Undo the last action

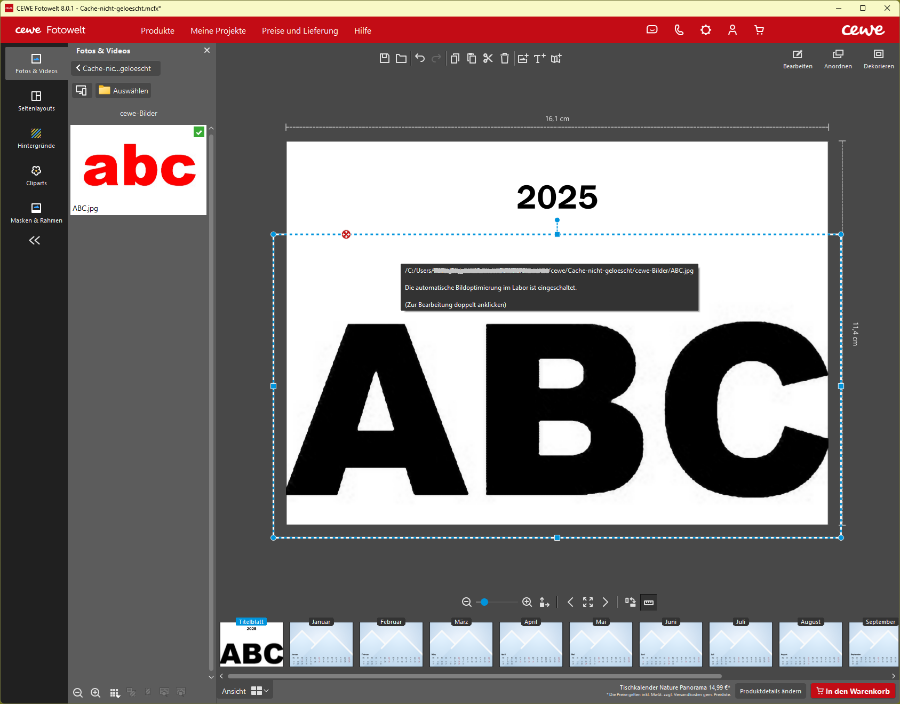(420, 58)
